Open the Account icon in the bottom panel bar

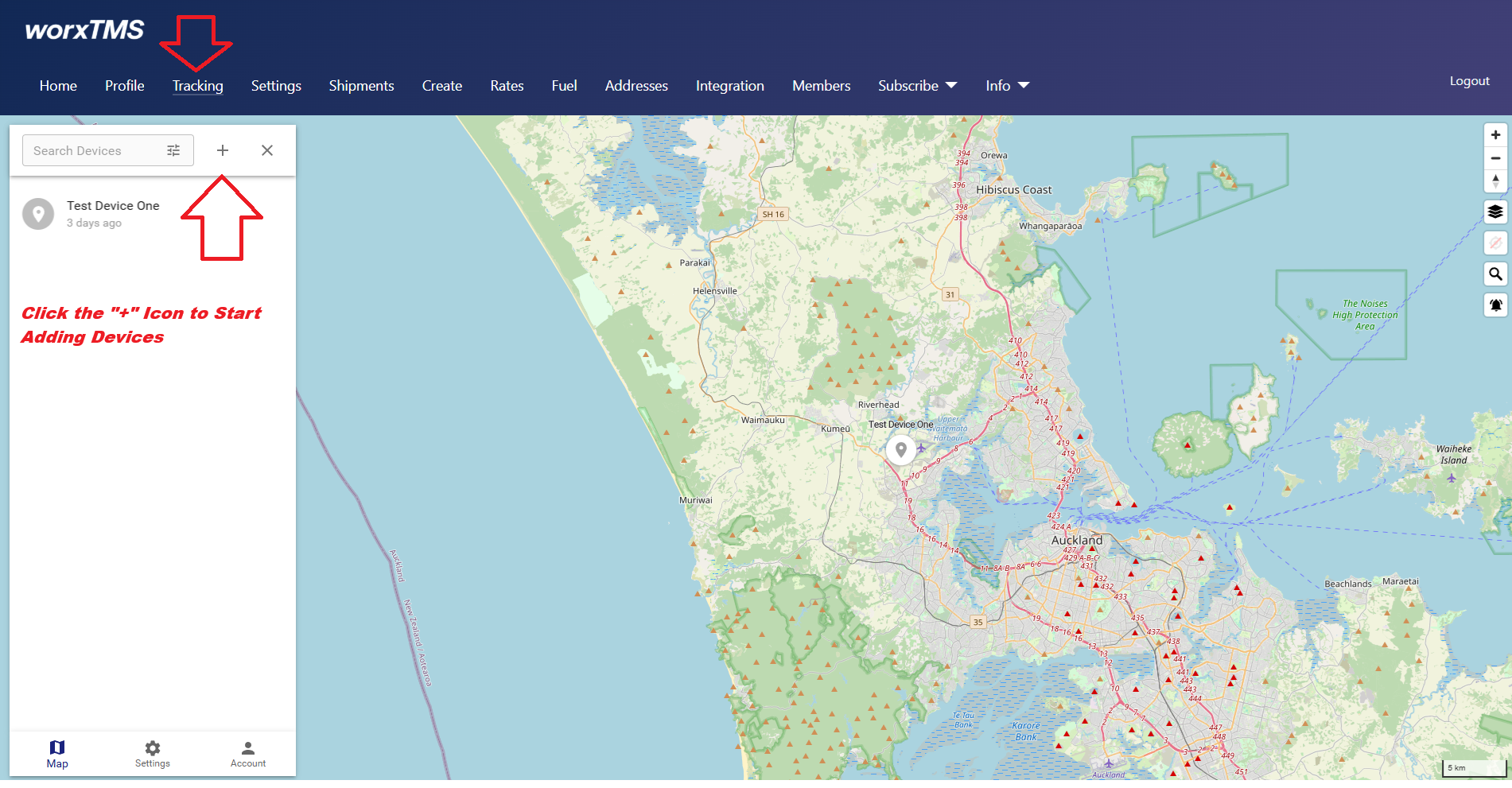click(x=247, y=753)
